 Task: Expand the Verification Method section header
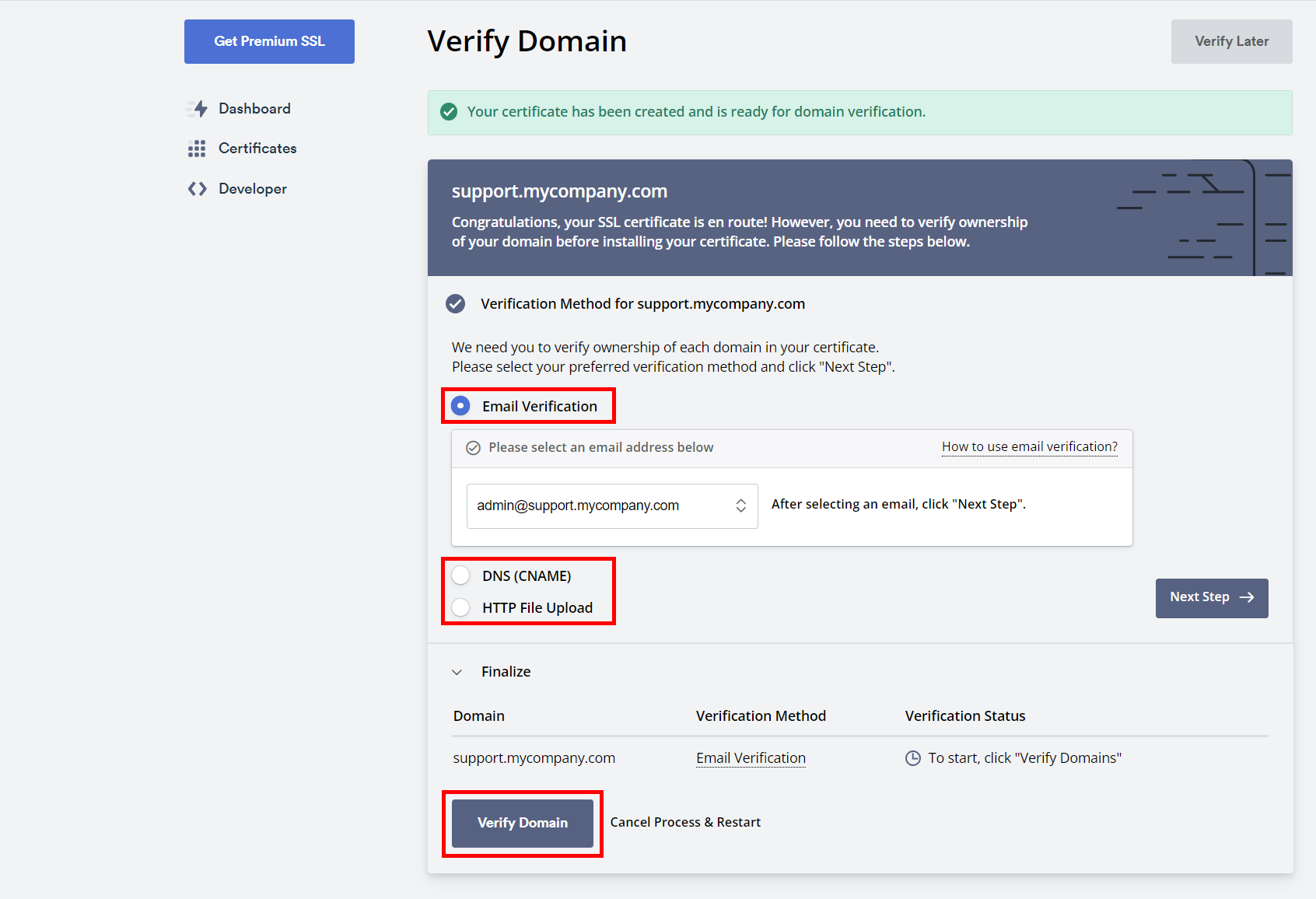[x=642, y=304]
